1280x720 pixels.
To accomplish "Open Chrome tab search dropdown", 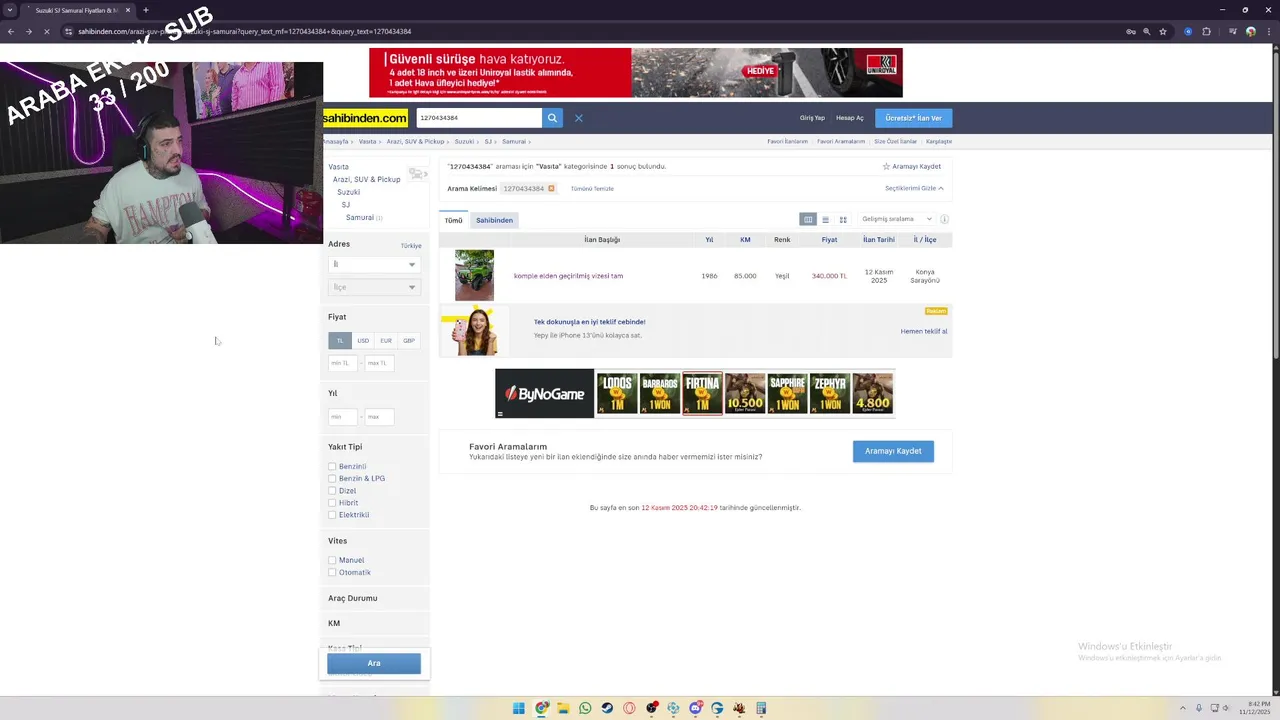I will point(10,10).
